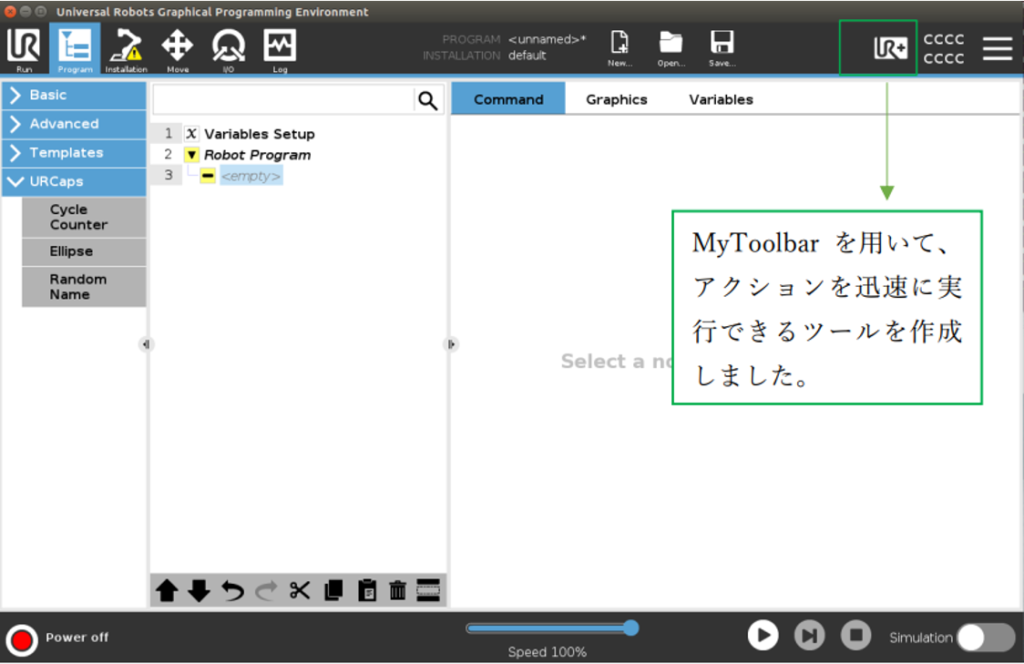The width and height of the screenshot is (1024, 664).
Task: Select the Program tab icon
Action: [74, 49]
